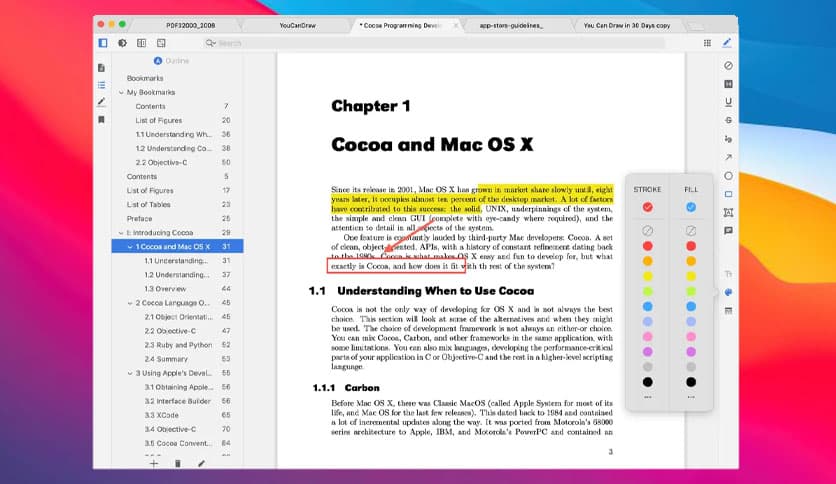Open the thumbnail grid view icon
This screenshot has width=836, height=484.
click(707, 43)
